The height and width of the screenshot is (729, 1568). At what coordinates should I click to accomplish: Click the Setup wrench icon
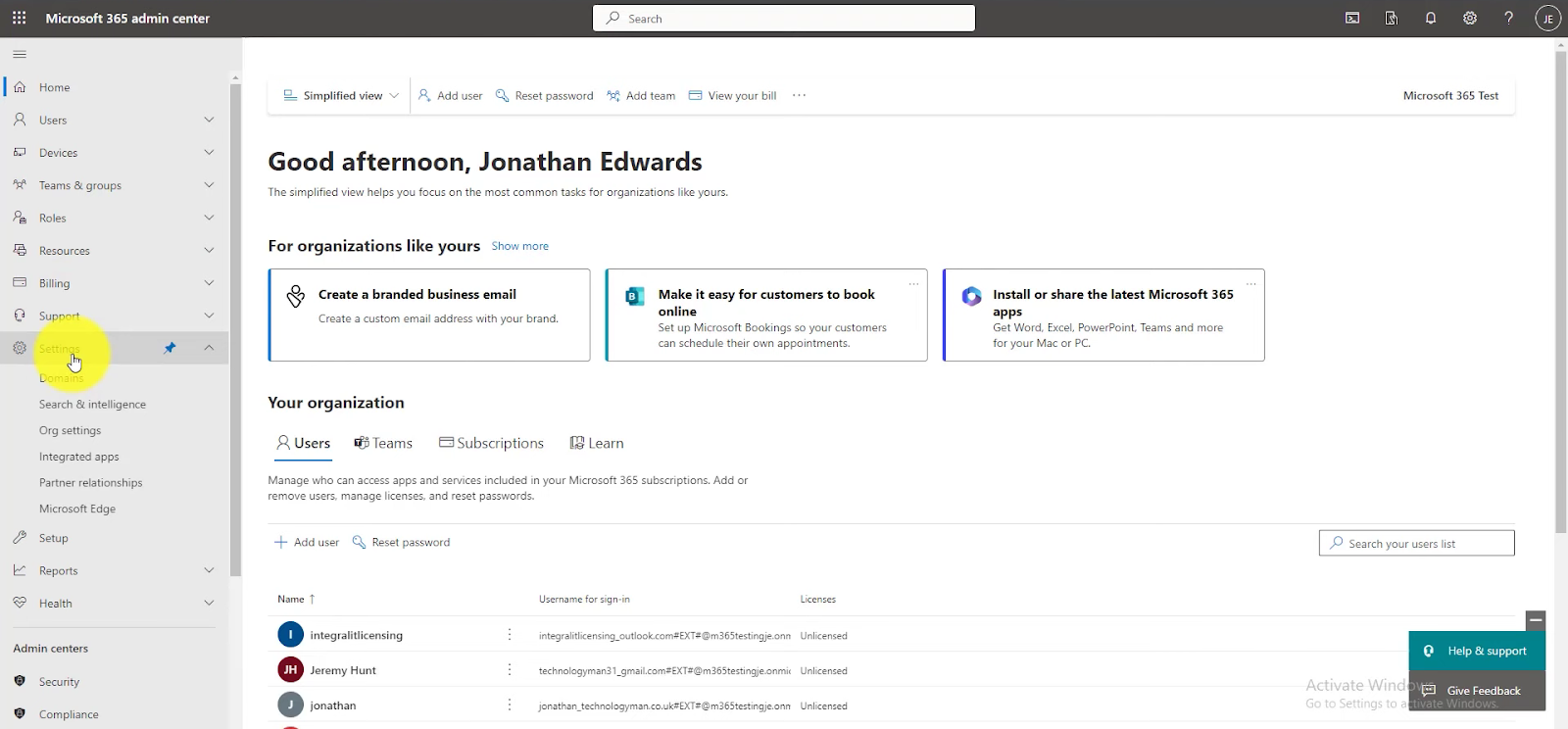pos(20,538)
